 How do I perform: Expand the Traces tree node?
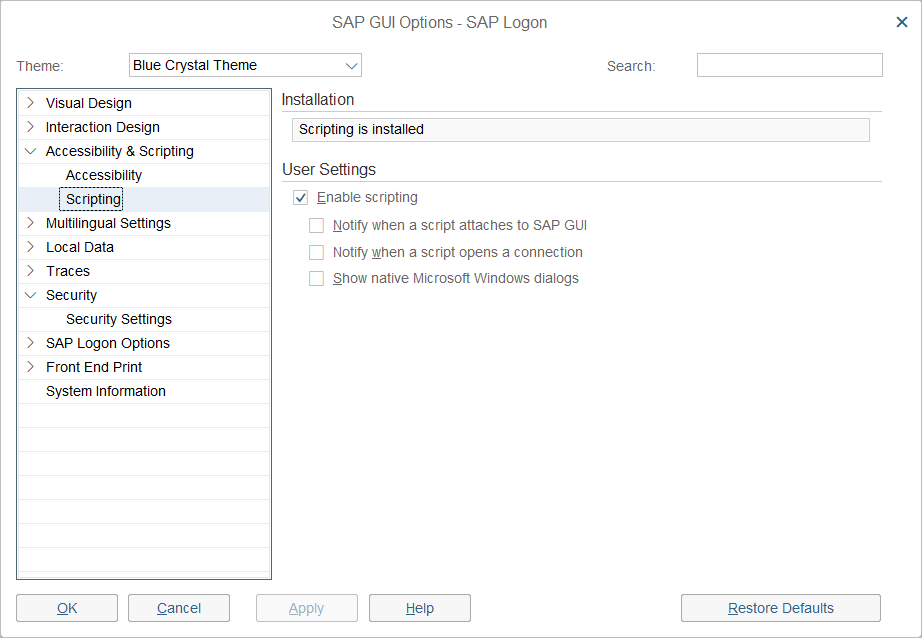coord(31,270)
